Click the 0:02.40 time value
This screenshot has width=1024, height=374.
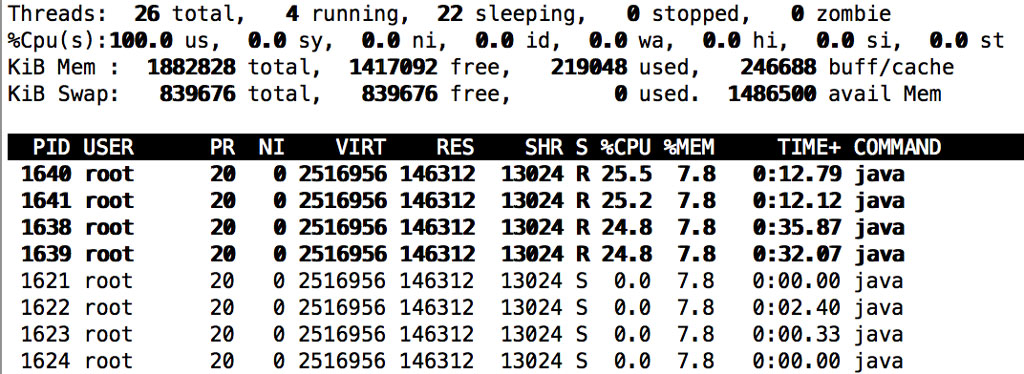(797, 308)
